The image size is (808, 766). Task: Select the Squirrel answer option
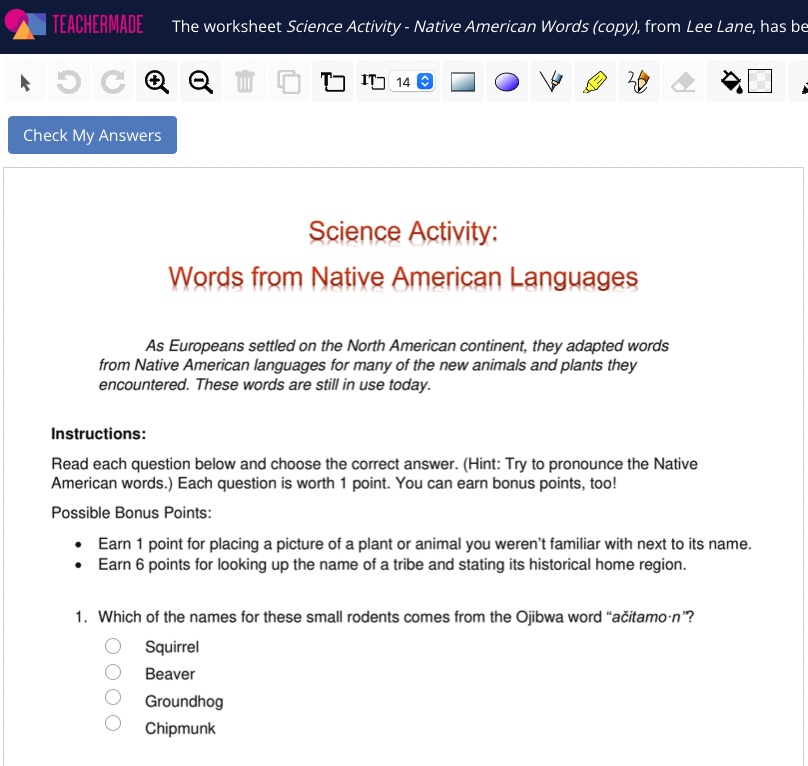(112, 645)
